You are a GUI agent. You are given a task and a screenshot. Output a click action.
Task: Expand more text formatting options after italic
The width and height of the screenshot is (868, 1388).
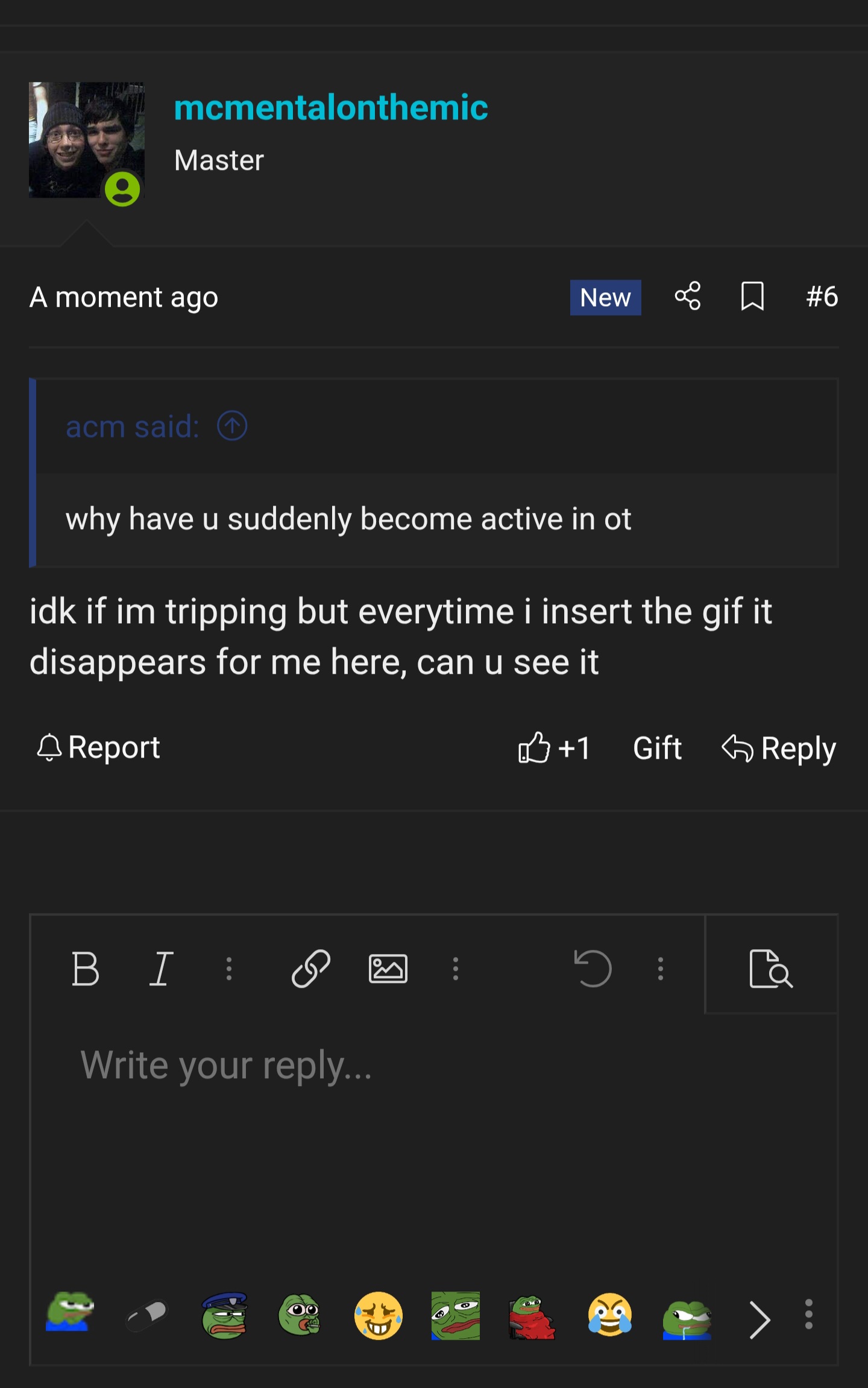coord(229,969)
